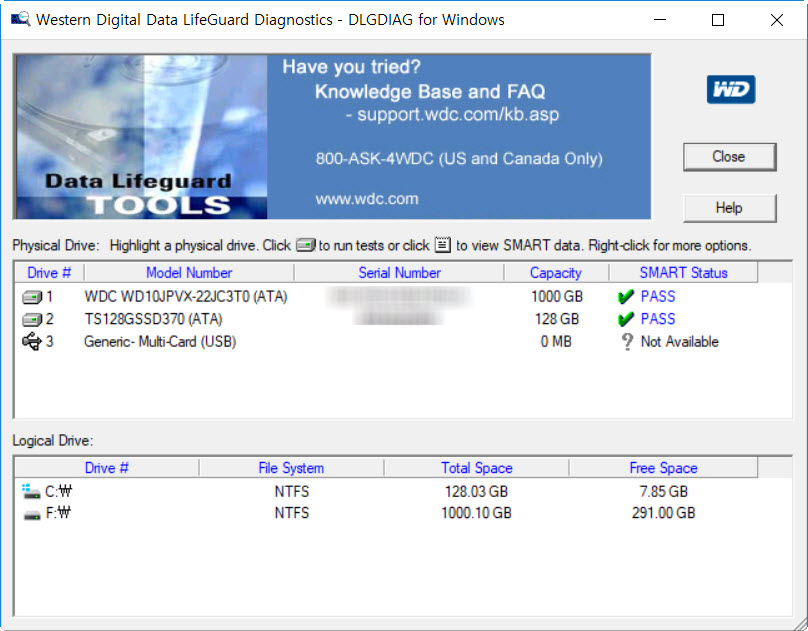Select TS128GSSD370 (ATA) model text
Screen dimensions: 808x631
154,319
